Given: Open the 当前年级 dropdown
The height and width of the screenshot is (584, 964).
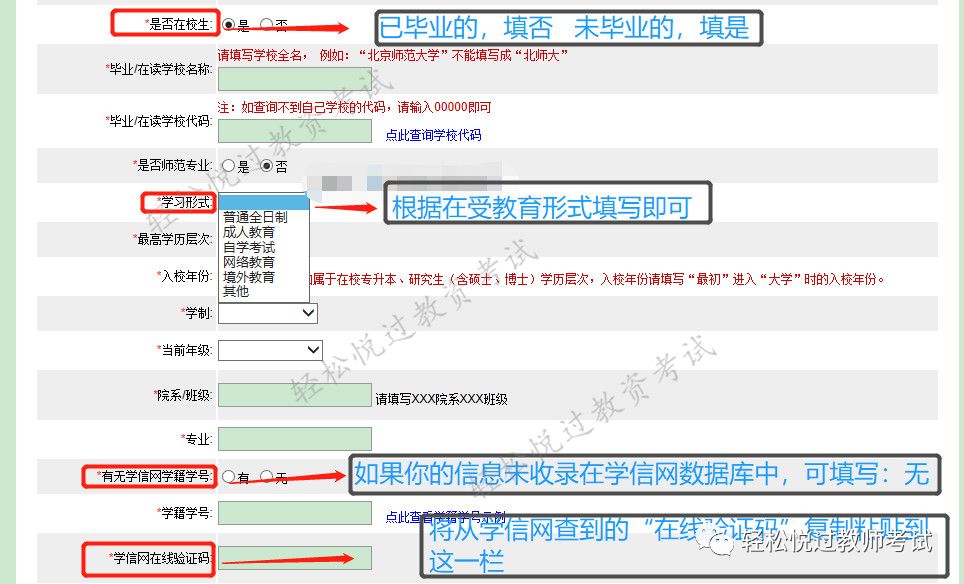Looking at the screenshot, I should click(x=271, y=350).
